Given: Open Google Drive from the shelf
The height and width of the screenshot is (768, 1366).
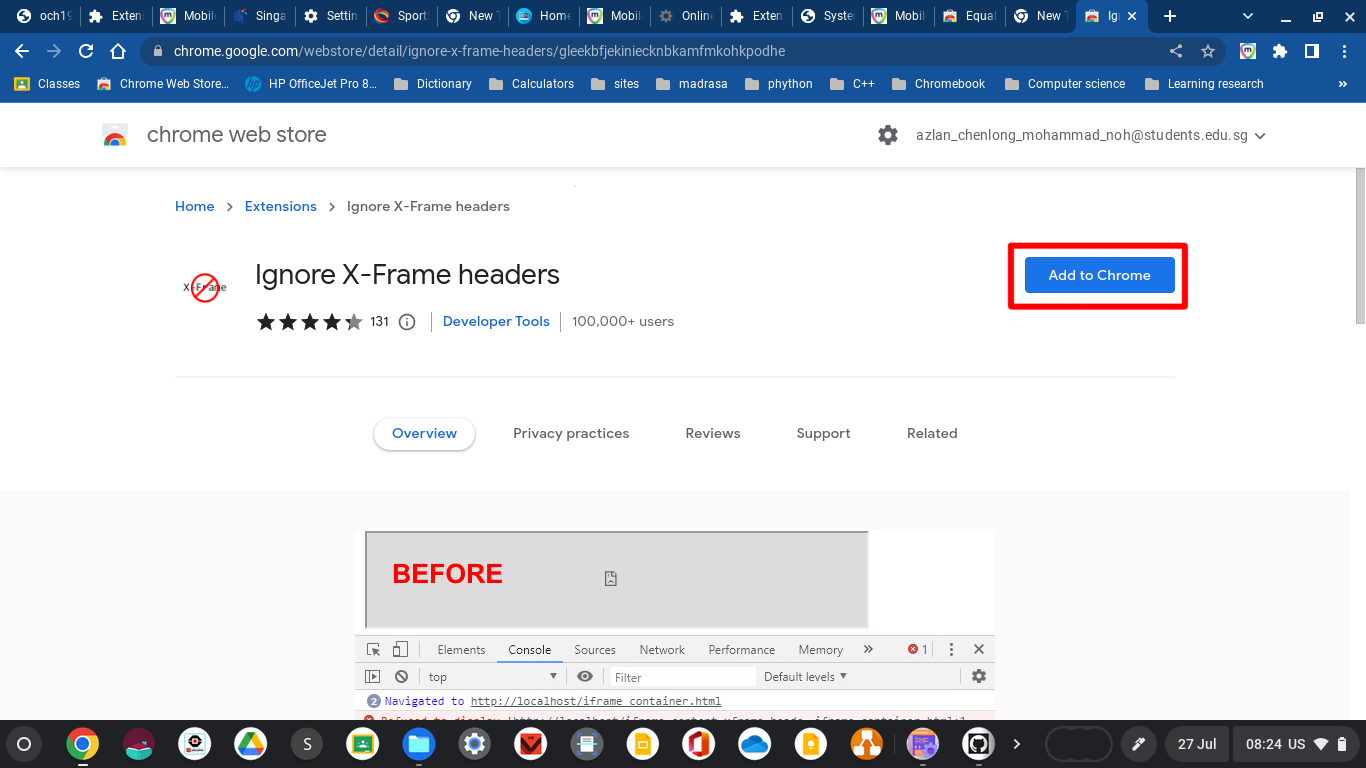Looking at the screenshot, I should pyautogui.click(x=250, y=744).
